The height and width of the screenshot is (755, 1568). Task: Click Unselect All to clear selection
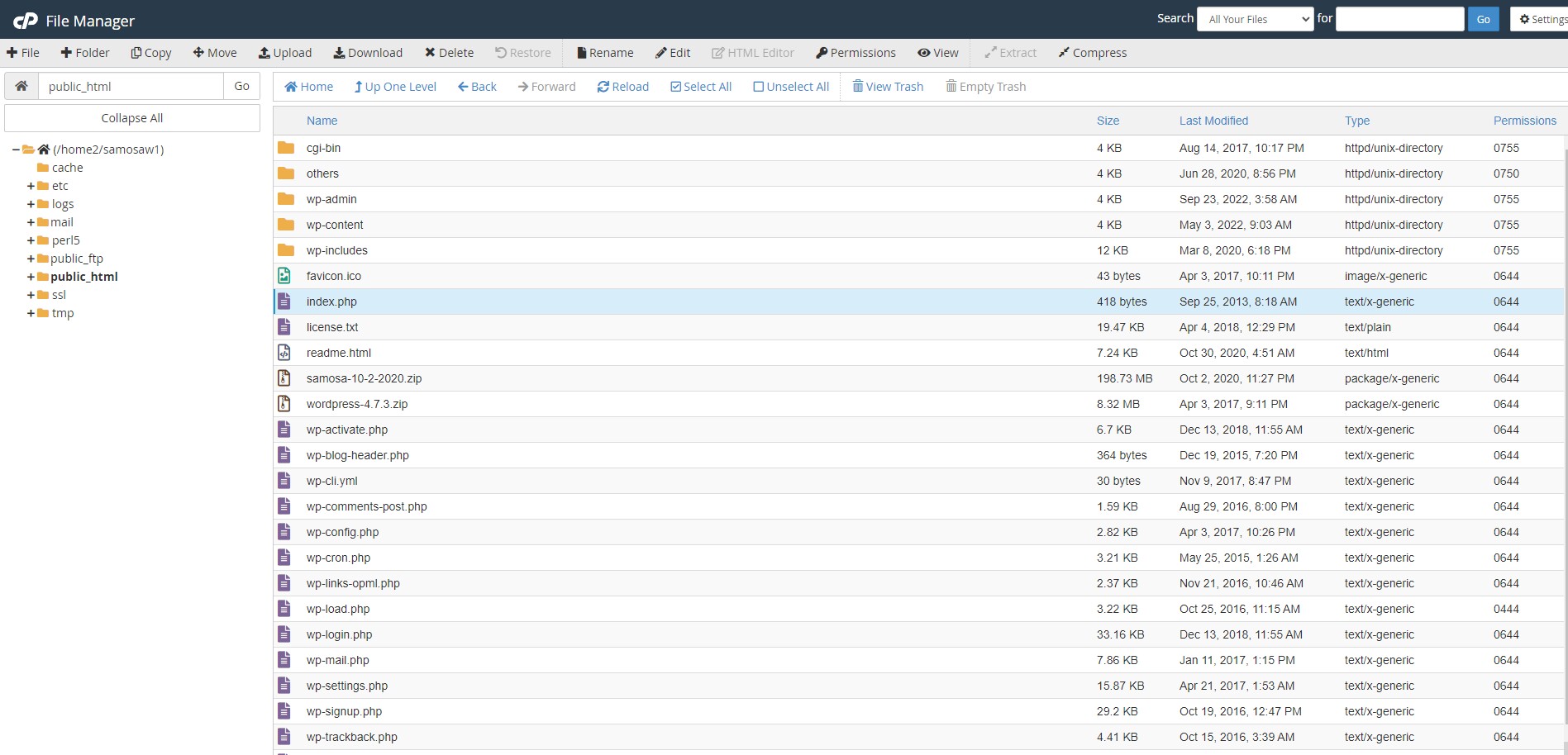tap(790, 86)
